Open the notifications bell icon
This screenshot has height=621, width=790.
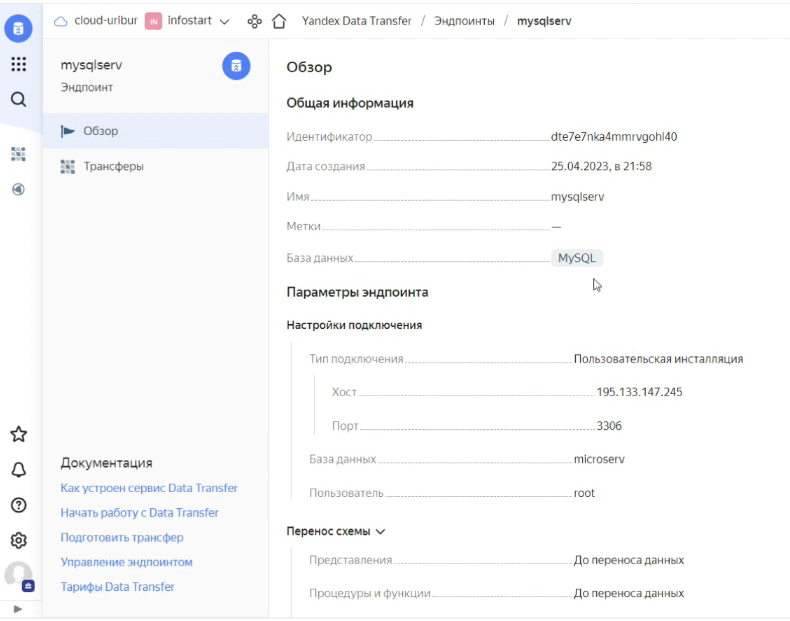pyautogui.click(x=19, y=469)
